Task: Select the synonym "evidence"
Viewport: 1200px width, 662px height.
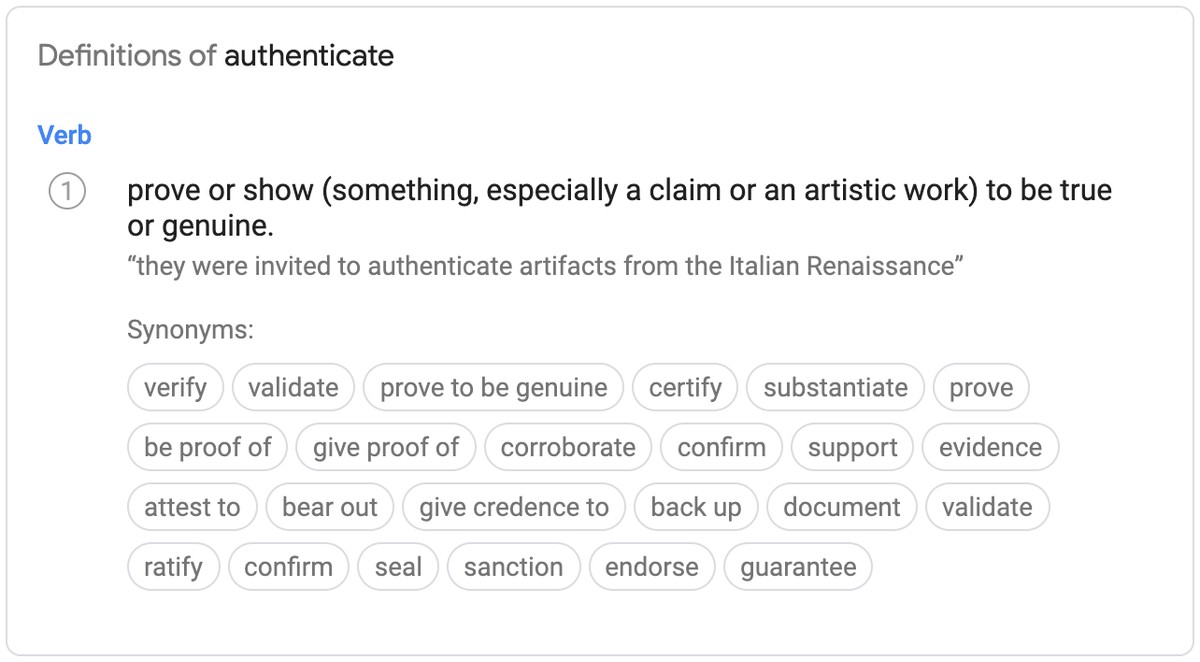Action: tap(990, 447)
